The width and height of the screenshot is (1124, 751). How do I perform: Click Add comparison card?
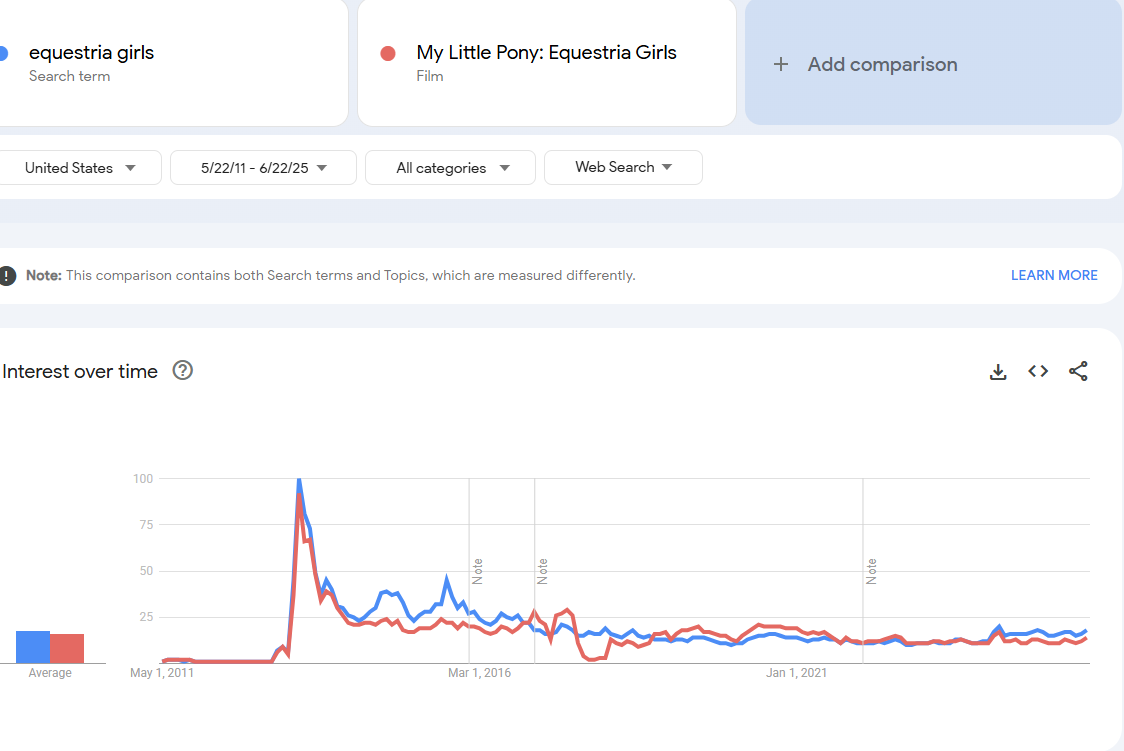[x=933, y=62]
